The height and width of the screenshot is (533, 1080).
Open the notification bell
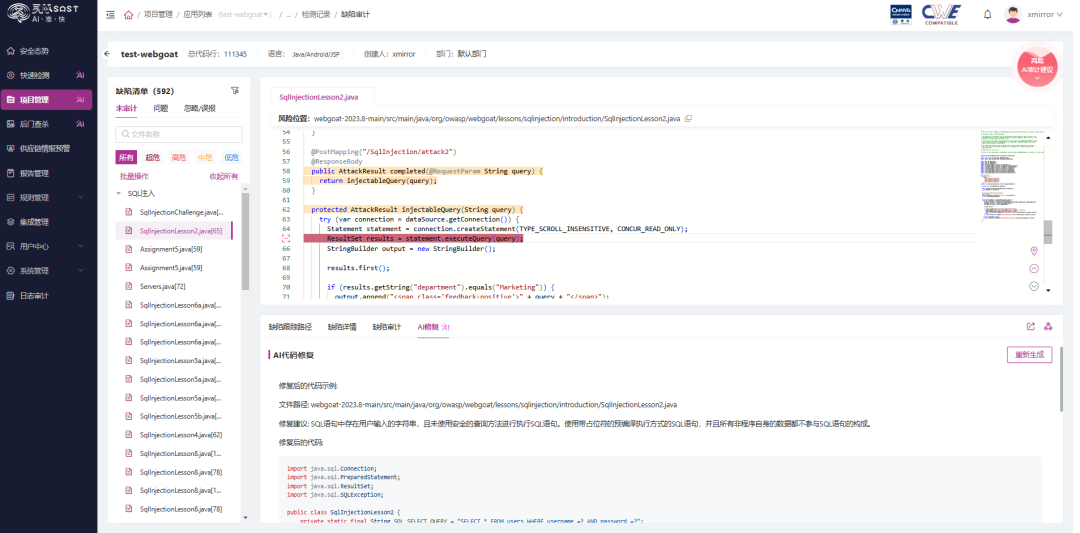pos(987,14)
